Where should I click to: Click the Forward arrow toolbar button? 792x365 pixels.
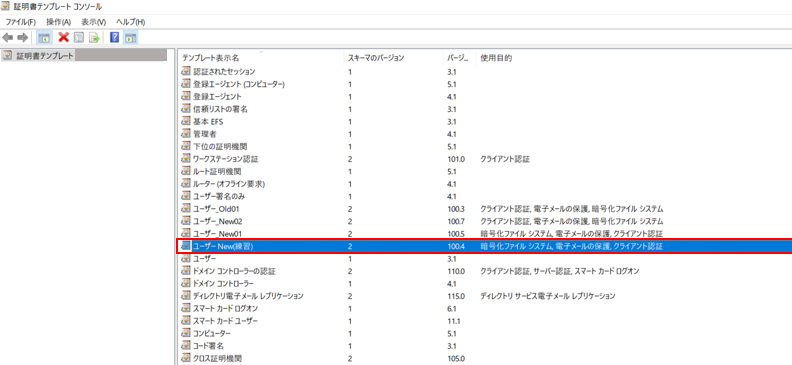tap(23, 37)
